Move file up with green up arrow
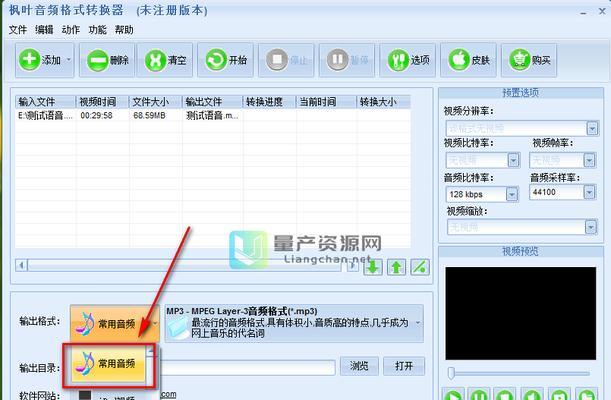The image size is (611, 400). click(x=396, y=267)
